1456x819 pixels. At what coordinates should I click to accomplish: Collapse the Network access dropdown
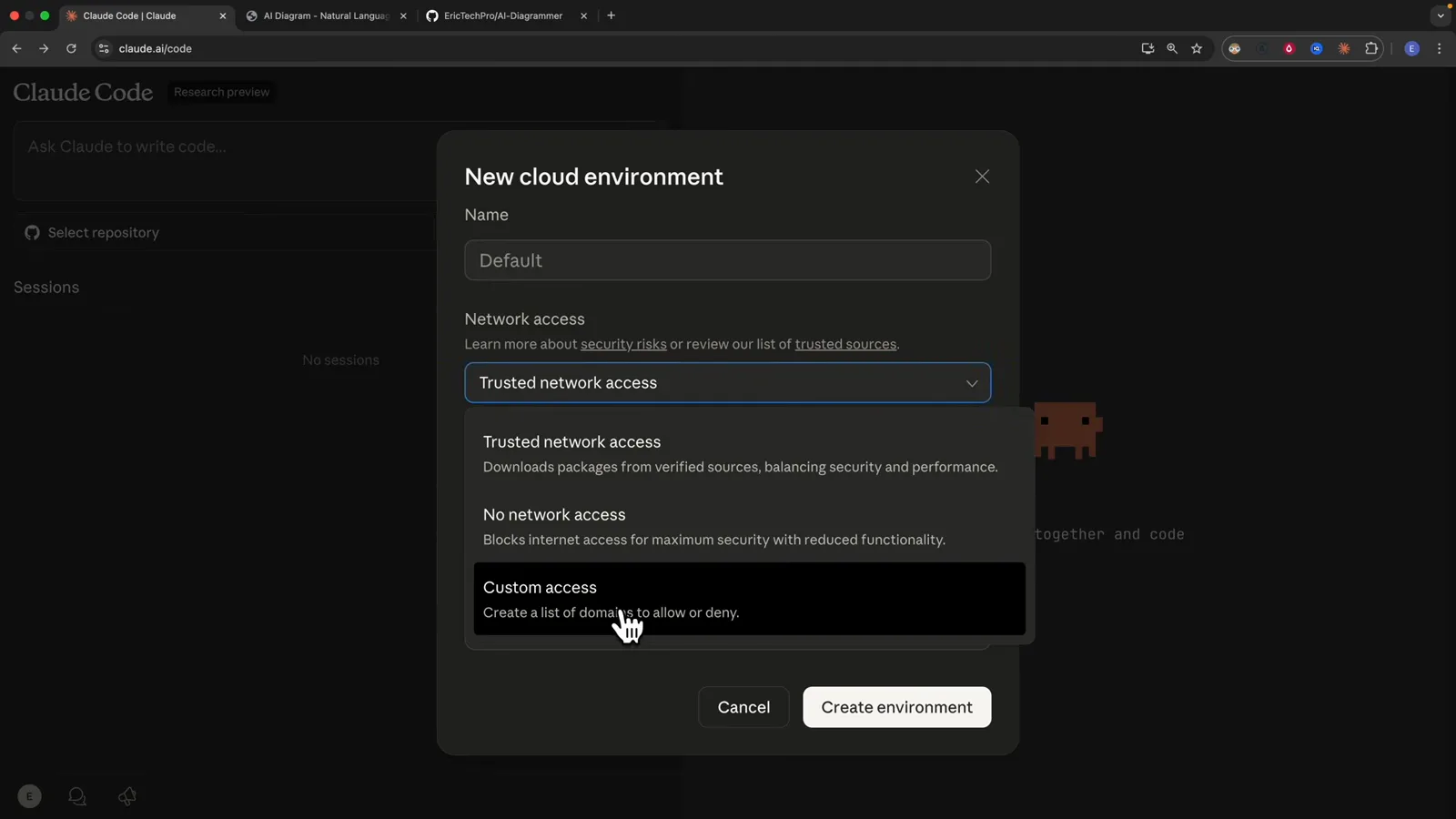click(727, 383)
